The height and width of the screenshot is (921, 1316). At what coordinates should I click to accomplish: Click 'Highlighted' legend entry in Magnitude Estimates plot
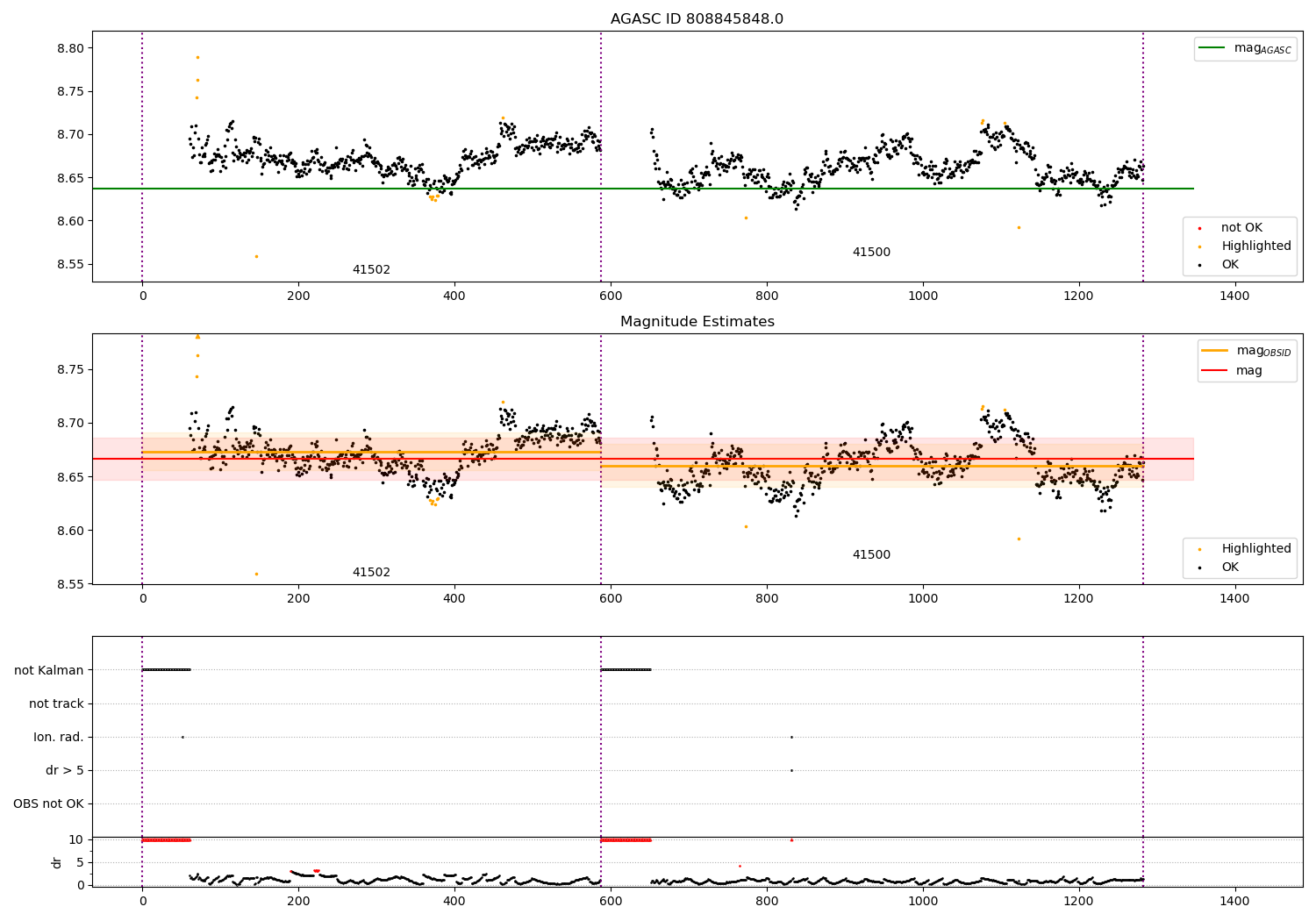[x=1256, y=549]
